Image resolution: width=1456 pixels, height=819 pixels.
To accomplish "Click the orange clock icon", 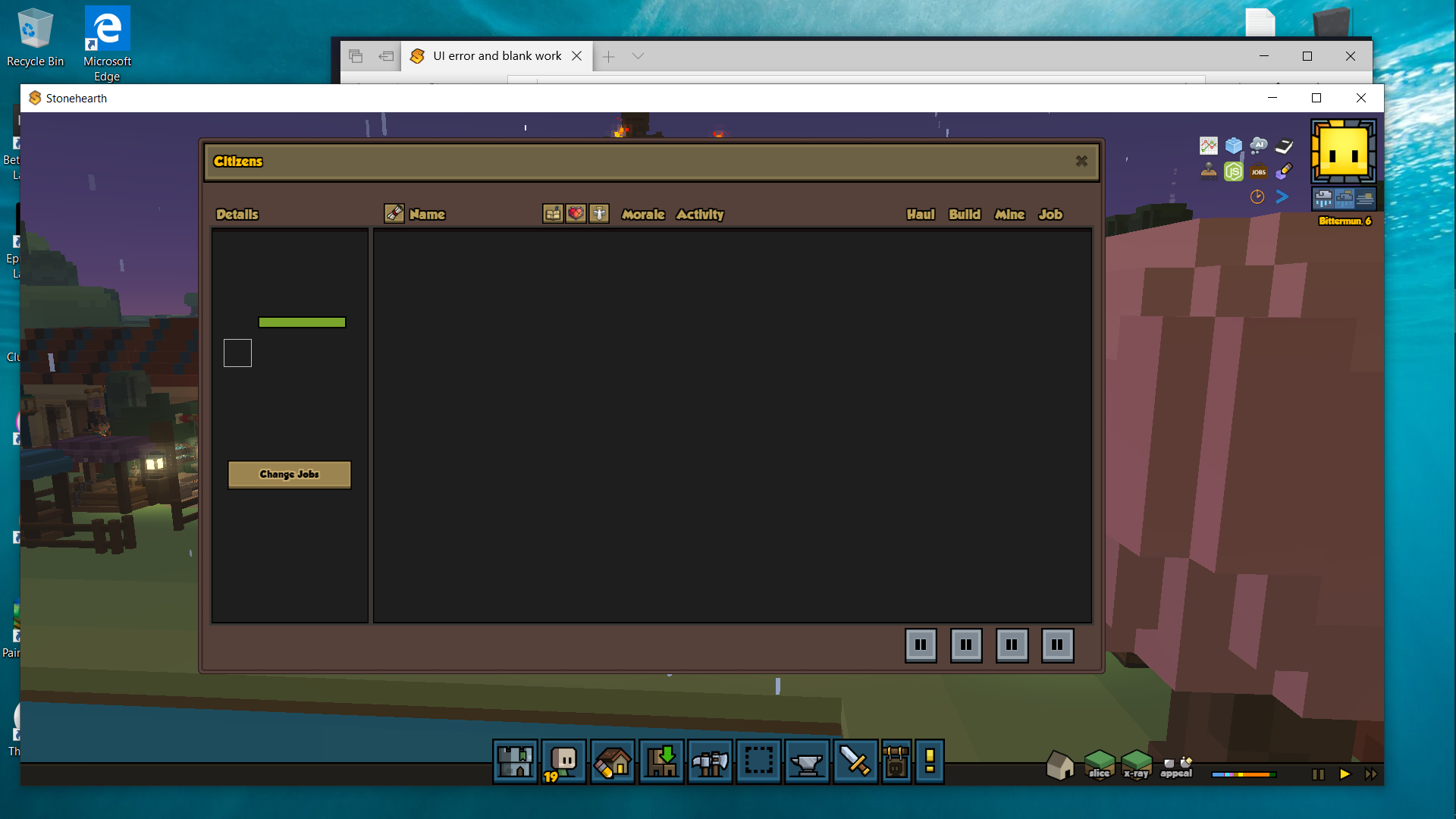I will tap(1257, 197).
